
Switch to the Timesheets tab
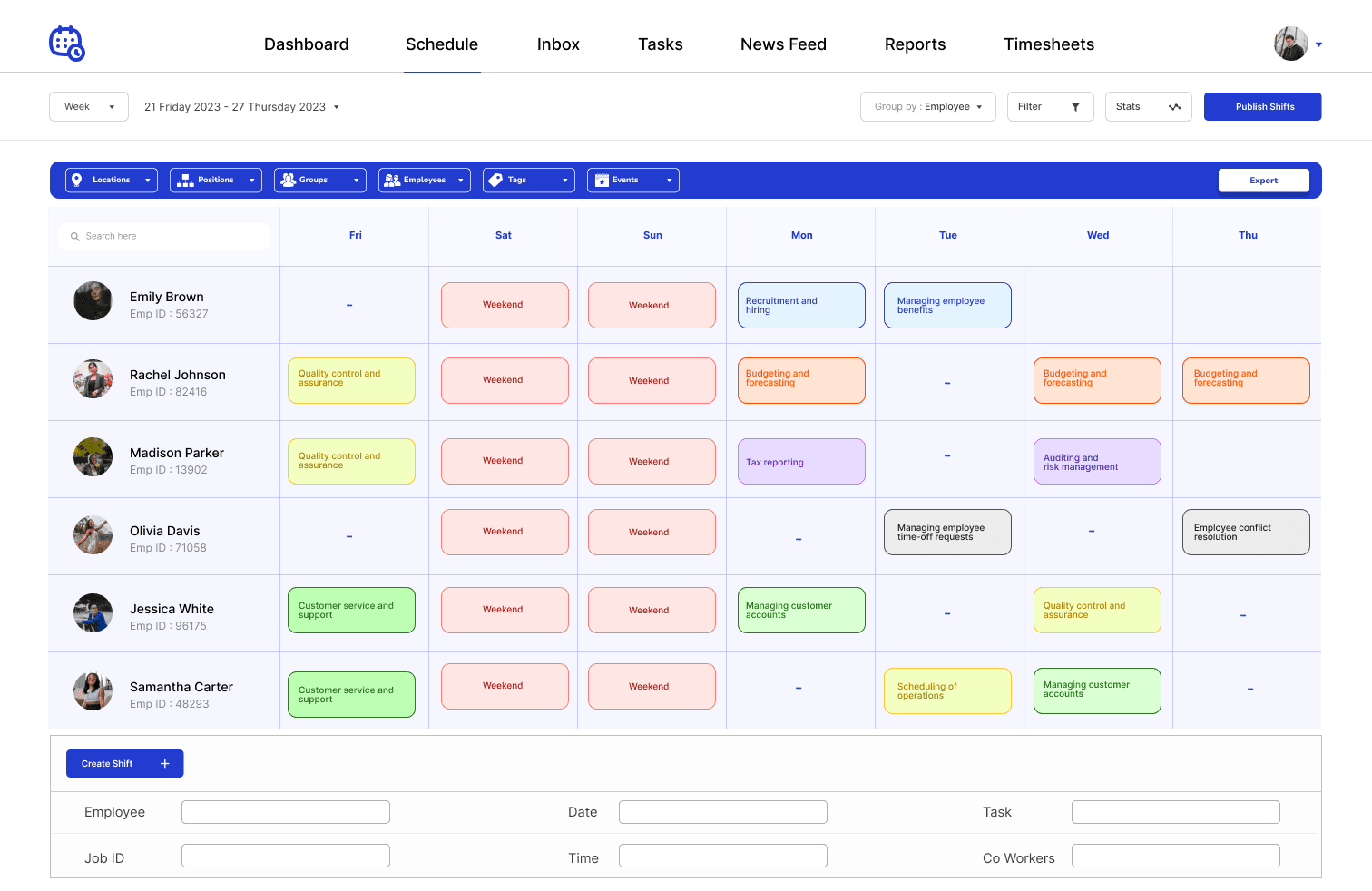tap(1049, 44)
